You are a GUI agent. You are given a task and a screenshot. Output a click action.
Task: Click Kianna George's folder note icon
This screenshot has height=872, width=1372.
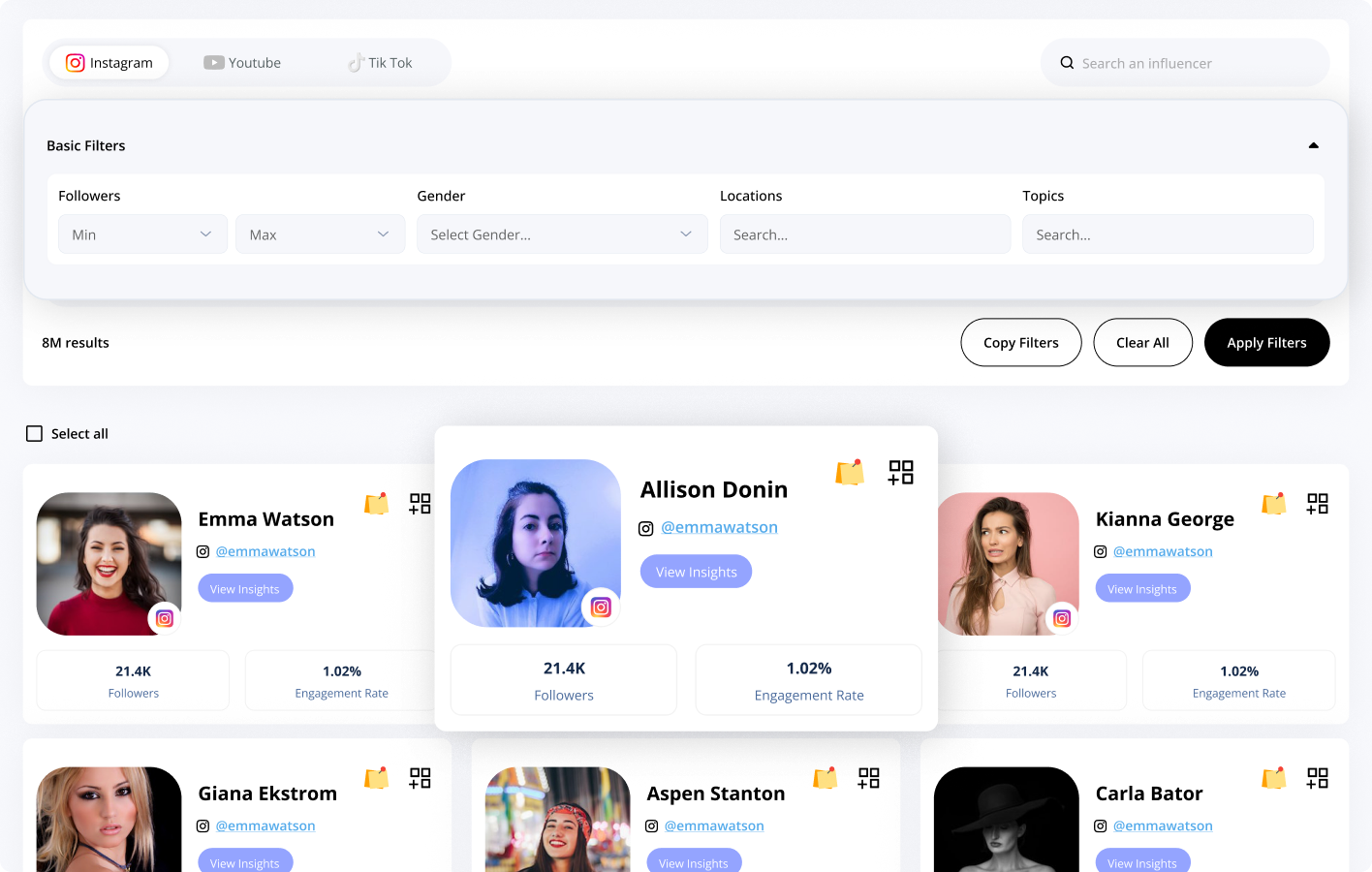(x=1274, y=504)
